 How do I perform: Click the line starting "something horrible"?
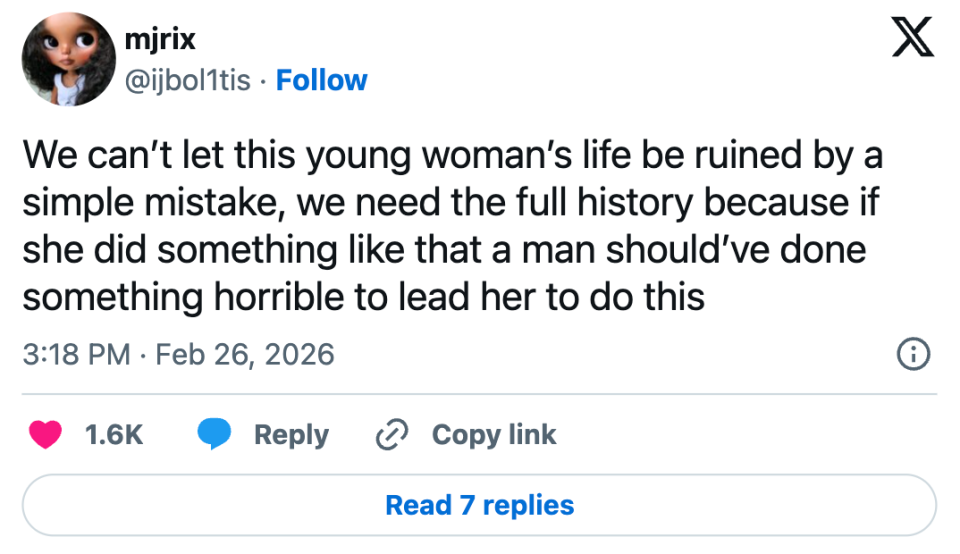(364, 297)
